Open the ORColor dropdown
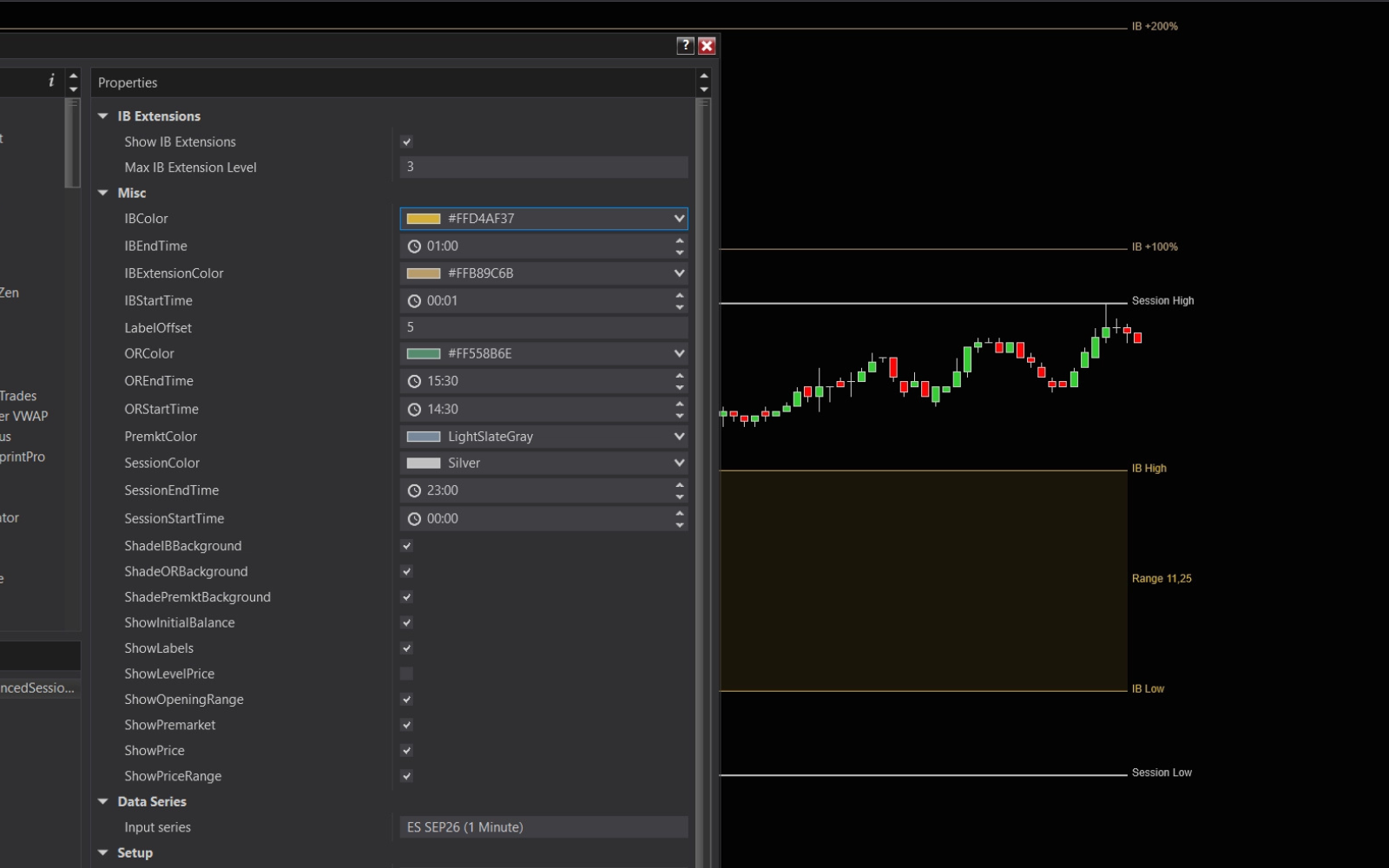 tap(679, 353)
